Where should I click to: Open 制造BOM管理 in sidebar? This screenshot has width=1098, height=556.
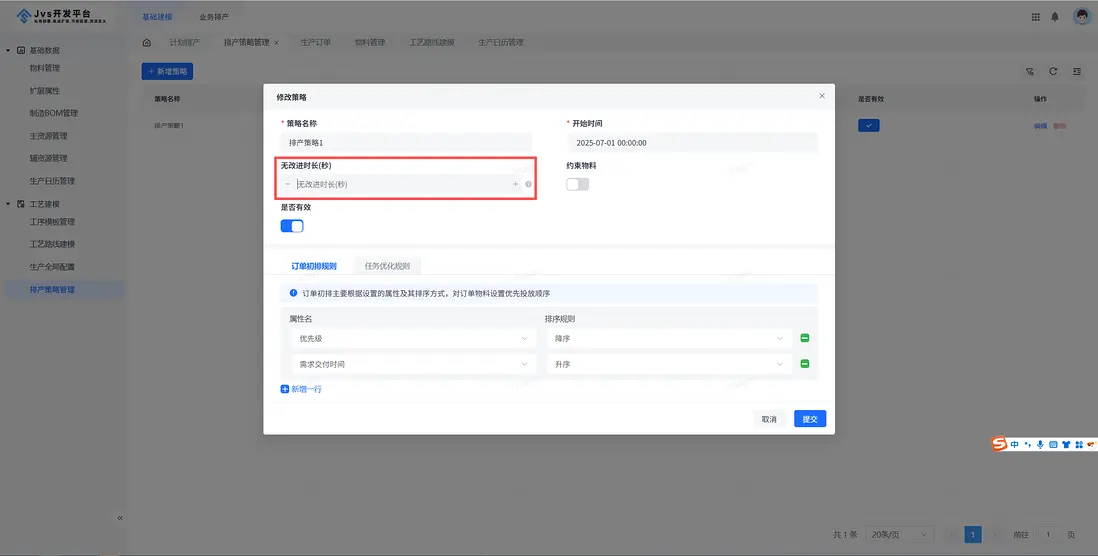54,113
